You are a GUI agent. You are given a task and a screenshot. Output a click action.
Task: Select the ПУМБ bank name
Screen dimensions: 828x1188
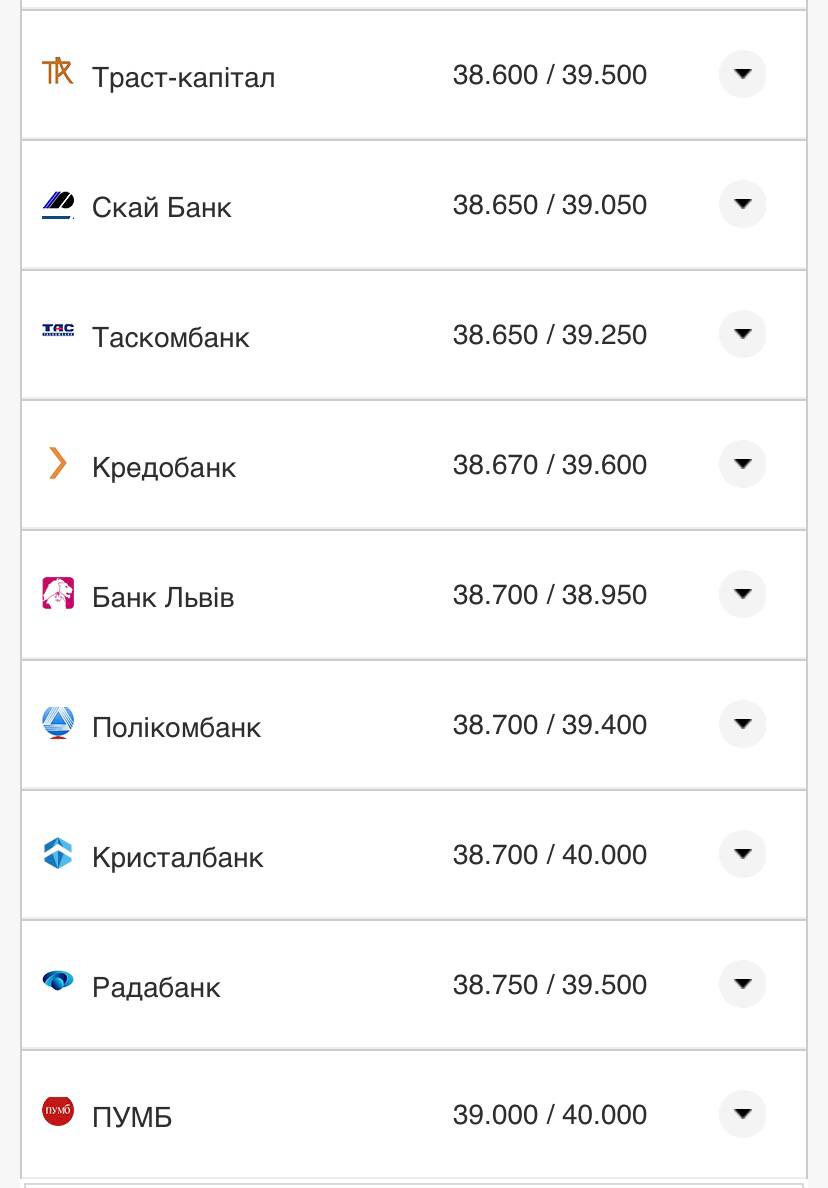click(132, 1117)
